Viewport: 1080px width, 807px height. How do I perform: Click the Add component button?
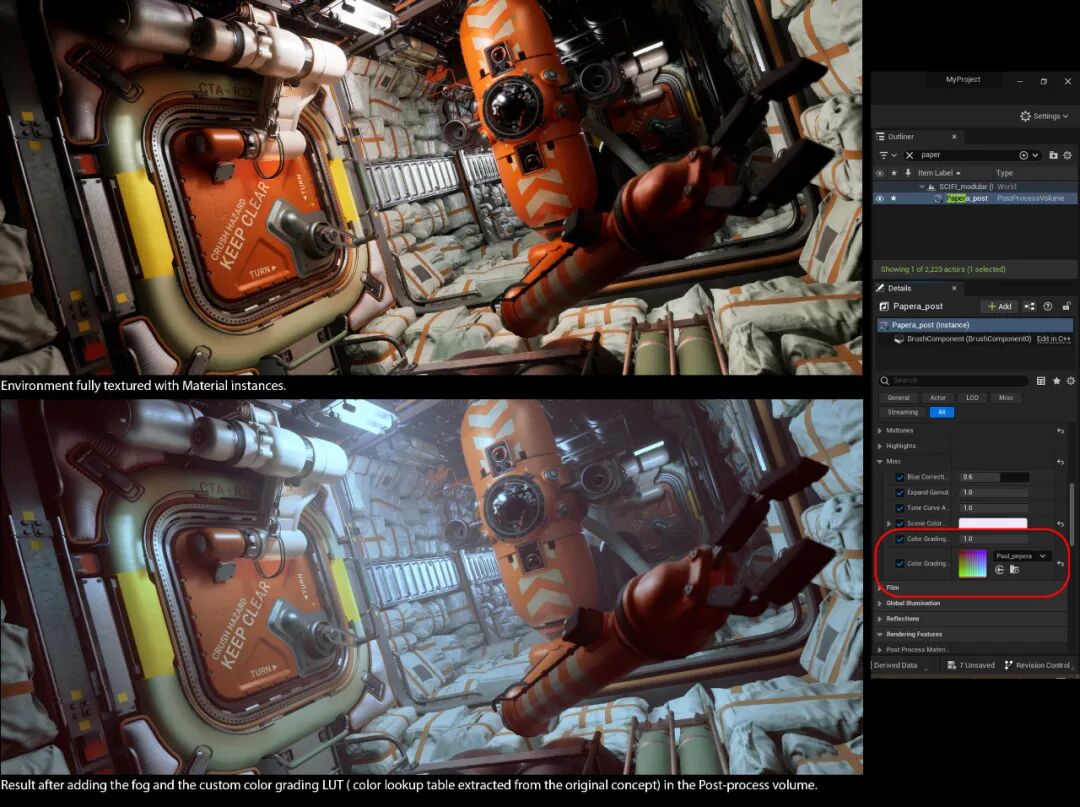click(999, 306)
